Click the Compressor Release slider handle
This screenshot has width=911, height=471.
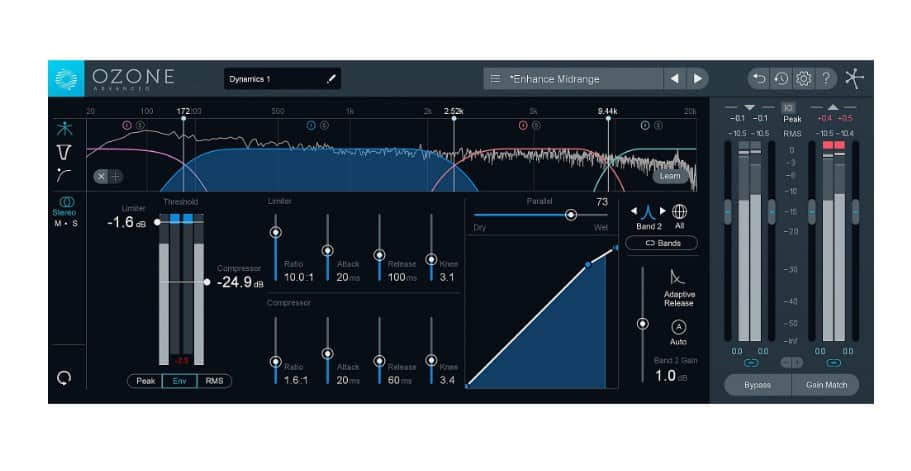click(x=379, y=361)
